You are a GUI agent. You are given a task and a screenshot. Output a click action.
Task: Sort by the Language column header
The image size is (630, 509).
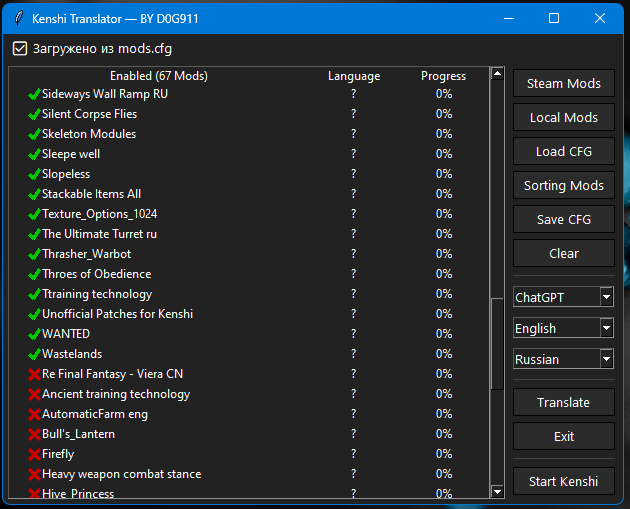354,76
